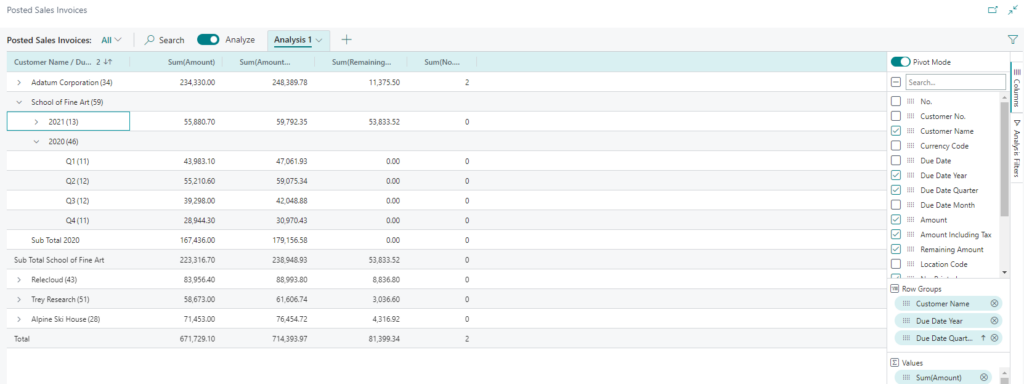Collapse the School of Fine Art group
The height and width of the screenshot is (384, 1024).
pyautogui.click(x=19, y=103)
